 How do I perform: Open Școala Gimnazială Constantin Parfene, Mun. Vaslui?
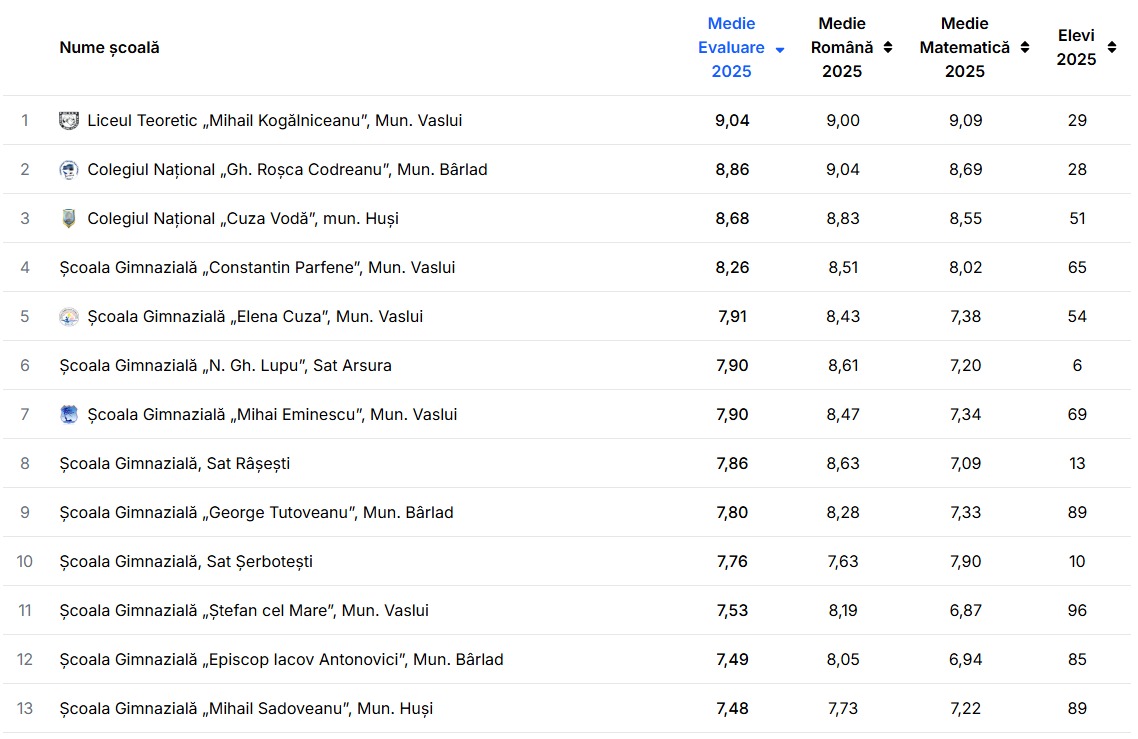(257, 268)
